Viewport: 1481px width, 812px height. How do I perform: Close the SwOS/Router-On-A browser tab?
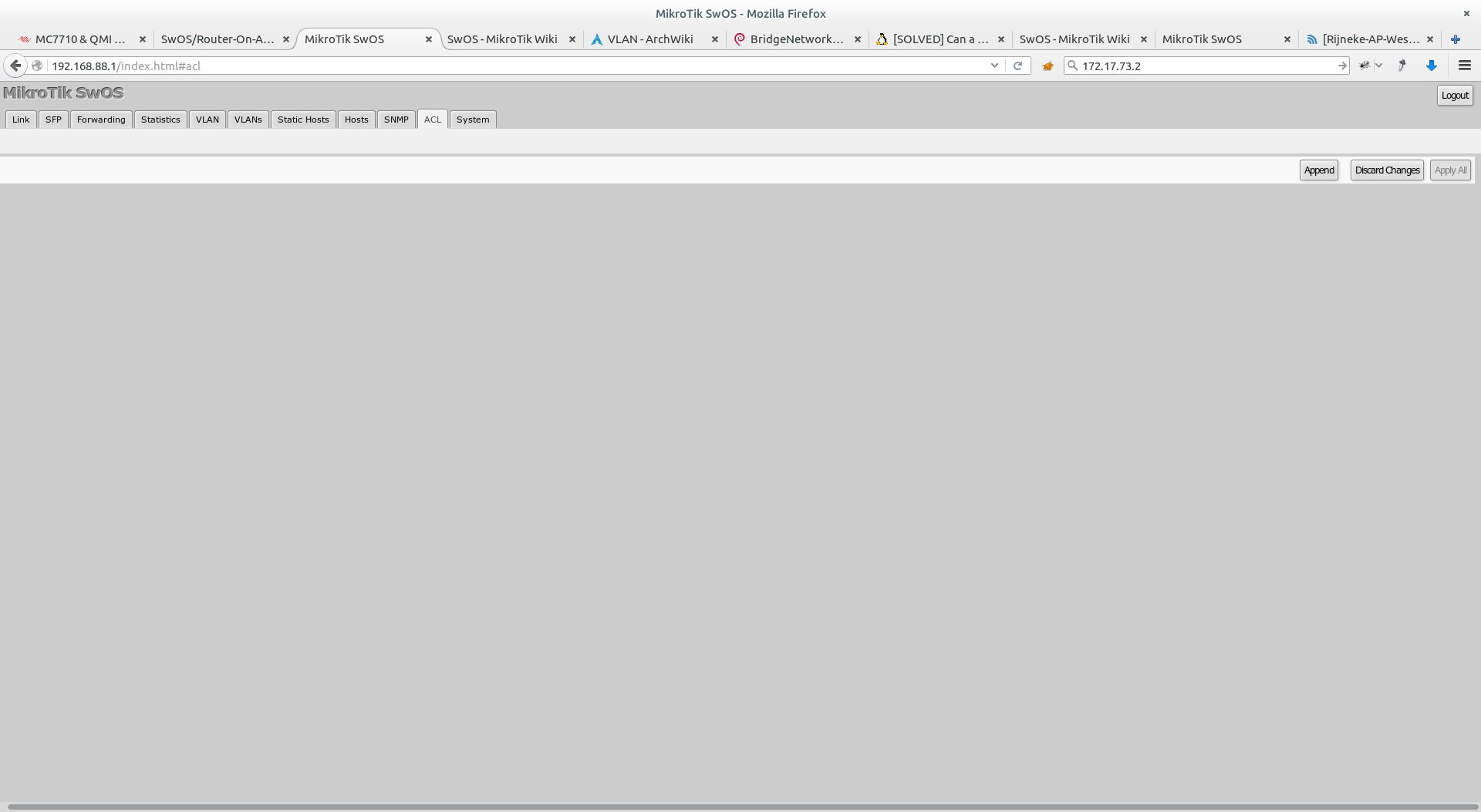[286, 39]
